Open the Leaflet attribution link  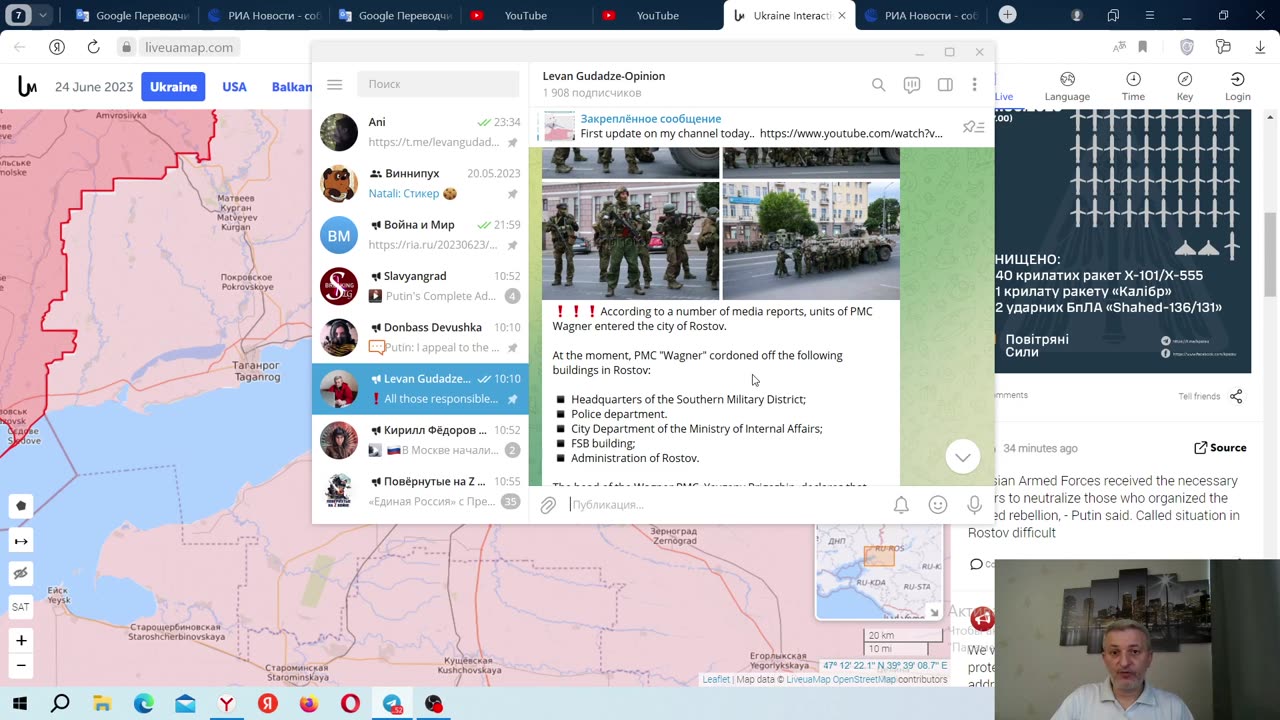click(x=716, y=680)
